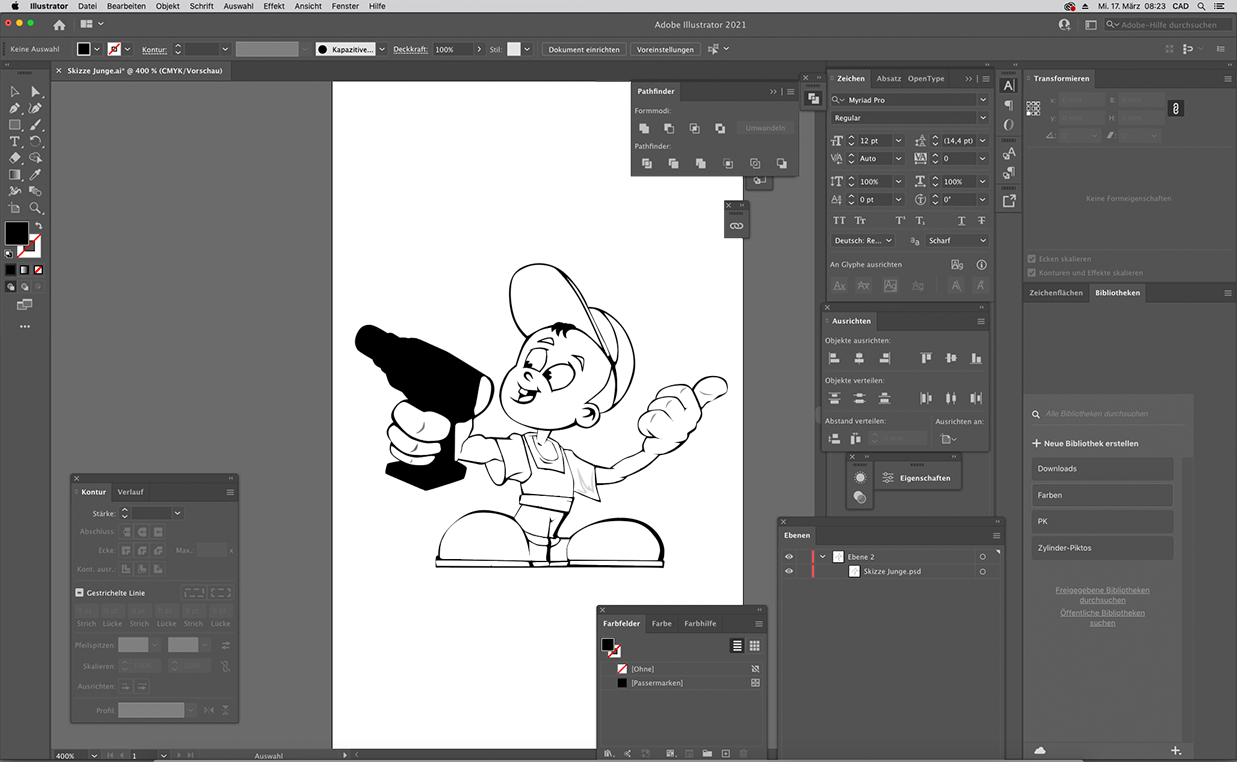Open the Downloads library entry

1102,469
